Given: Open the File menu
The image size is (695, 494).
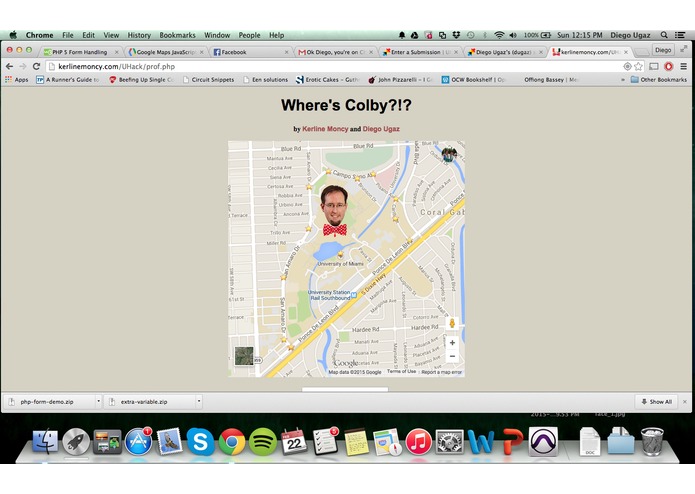Looking at the screenshot, I should tap(68, 35).
